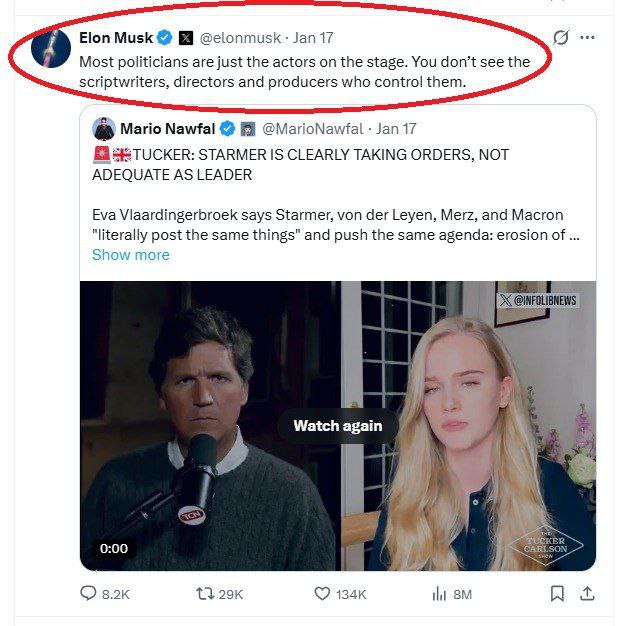The height and width of the screenshot is (626, 635).
Task: Like the post with heart icon
Action: (x=322, y=594)
